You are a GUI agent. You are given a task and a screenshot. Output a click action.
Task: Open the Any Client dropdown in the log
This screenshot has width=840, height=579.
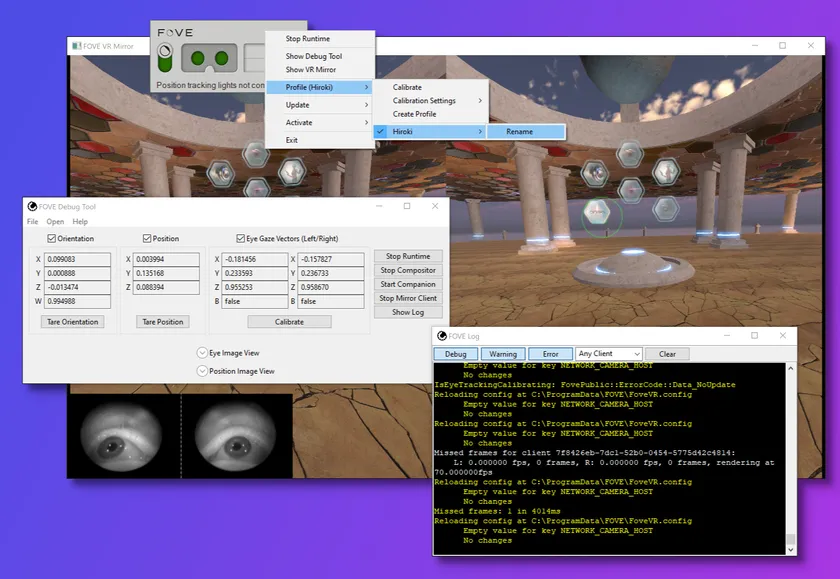tap(608, 354)
